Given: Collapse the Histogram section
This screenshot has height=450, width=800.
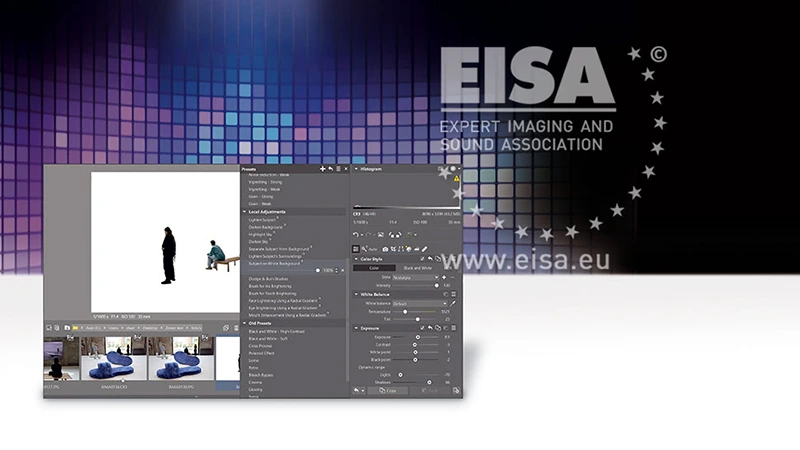Looking at the screenshot, I should (356, 169).
